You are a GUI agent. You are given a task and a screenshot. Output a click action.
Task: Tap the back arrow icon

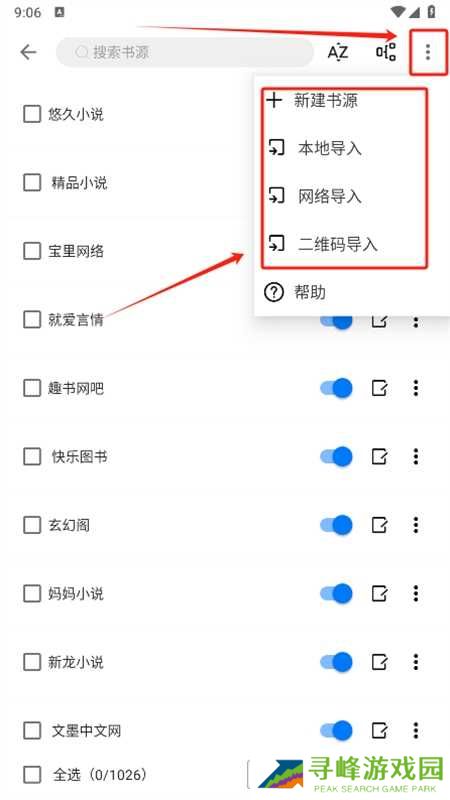tap(29, 52)
